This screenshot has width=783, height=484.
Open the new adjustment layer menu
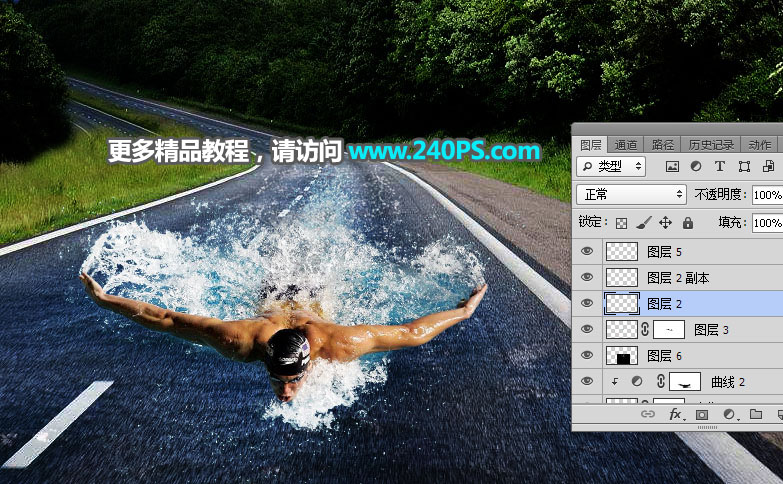[x=729, y=413]
